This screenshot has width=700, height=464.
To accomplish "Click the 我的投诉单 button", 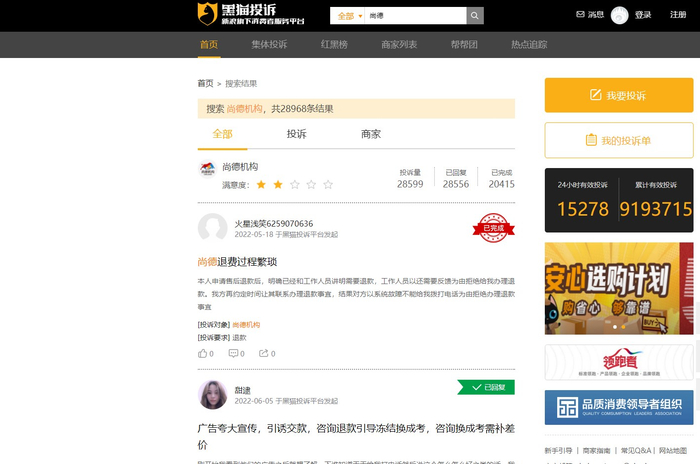I will coord(619,140).
